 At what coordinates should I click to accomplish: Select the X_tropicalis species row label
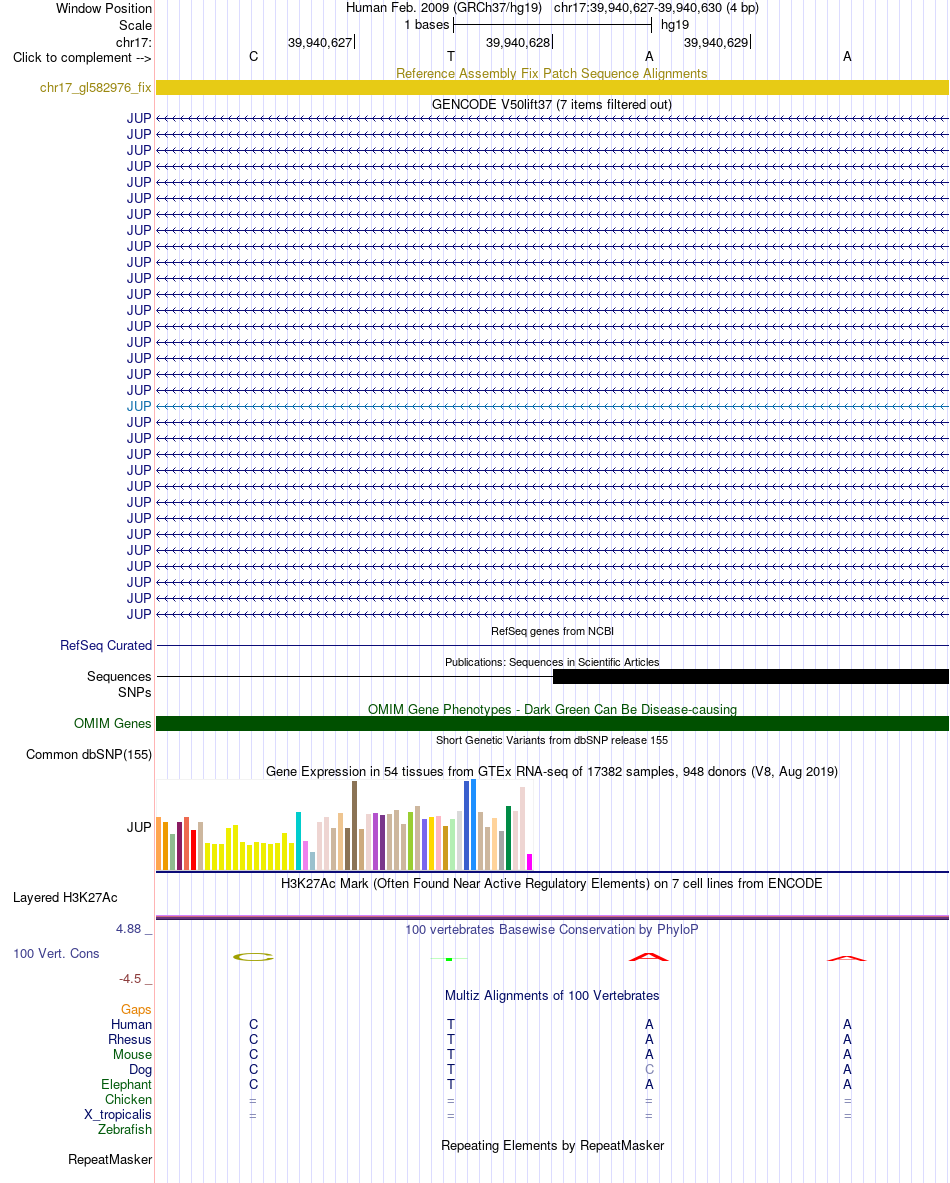pyautogui.click(x=118, y=1114)
